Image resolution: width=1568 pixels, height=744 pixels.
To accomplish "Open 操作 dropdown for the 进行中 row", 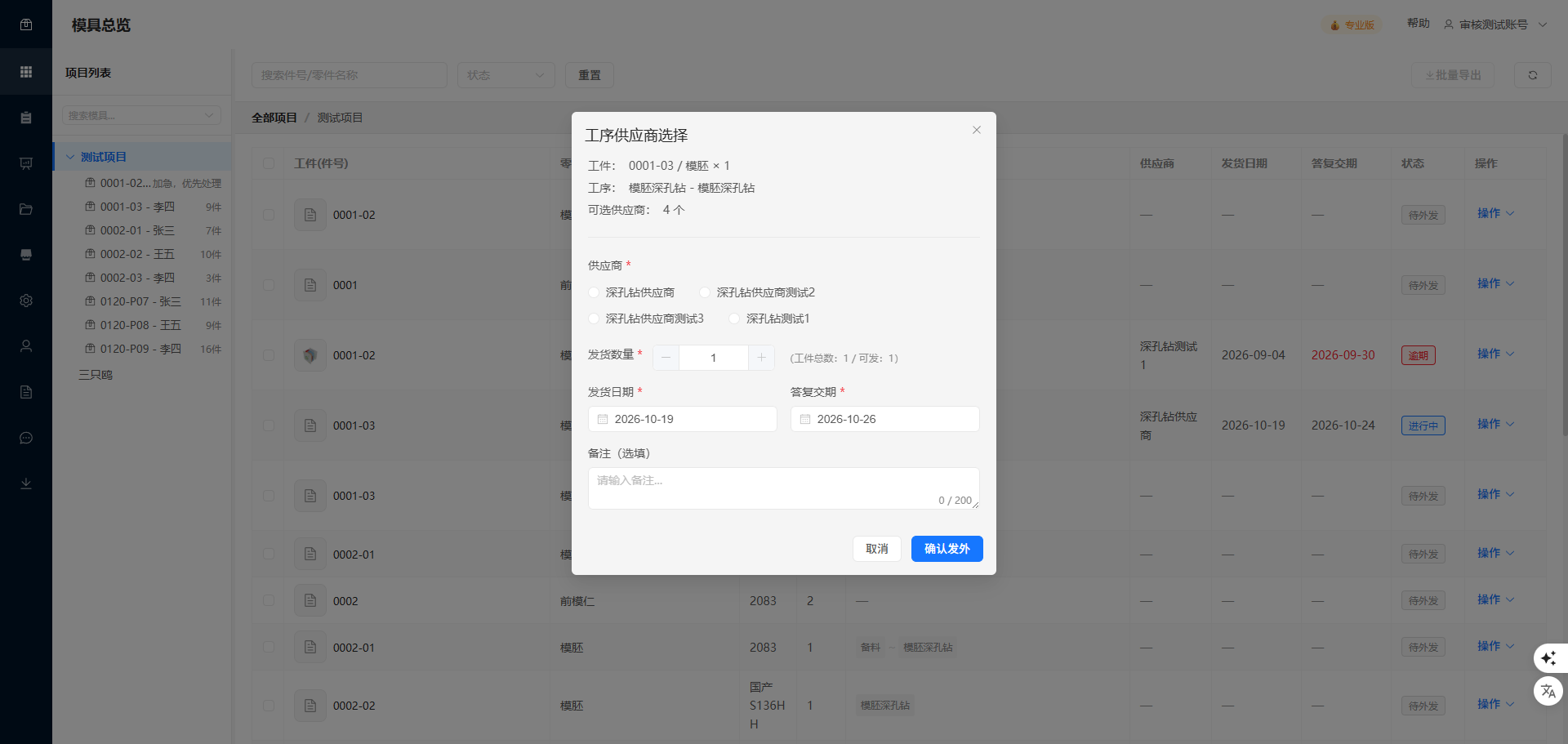I will pos(1495,424).
